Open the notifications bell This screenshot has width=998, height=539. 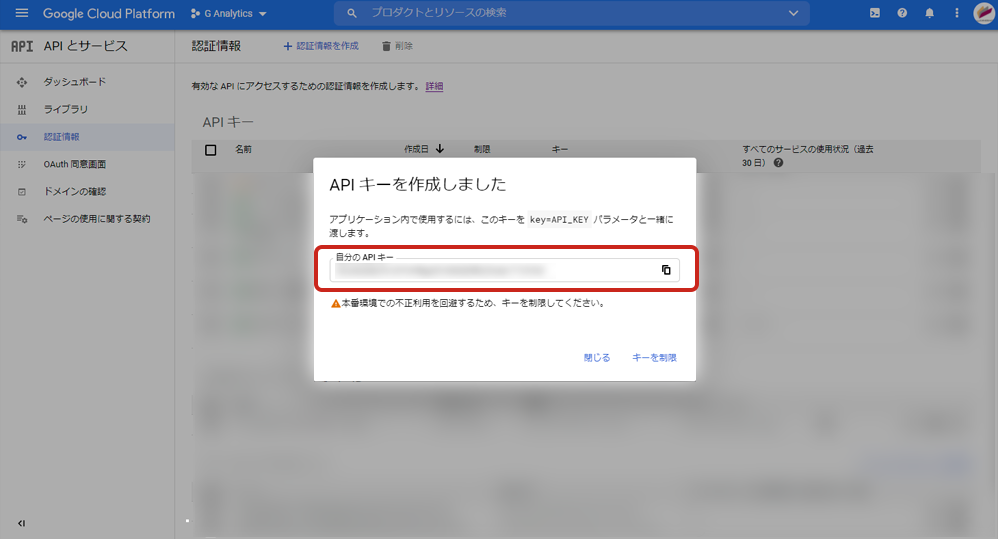click(x=929, y=13)
